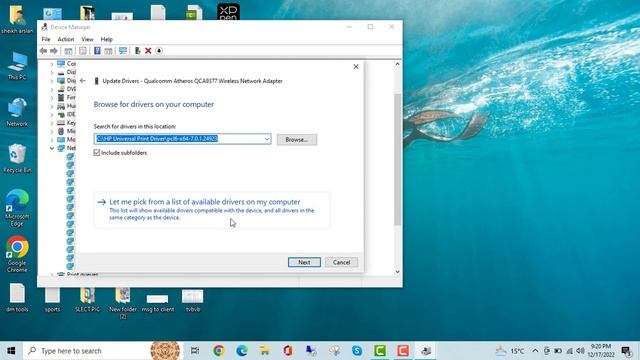This screenshot has height=360, width=640.
Task: Open the dm tools desktop file
Action: point(17,298)
